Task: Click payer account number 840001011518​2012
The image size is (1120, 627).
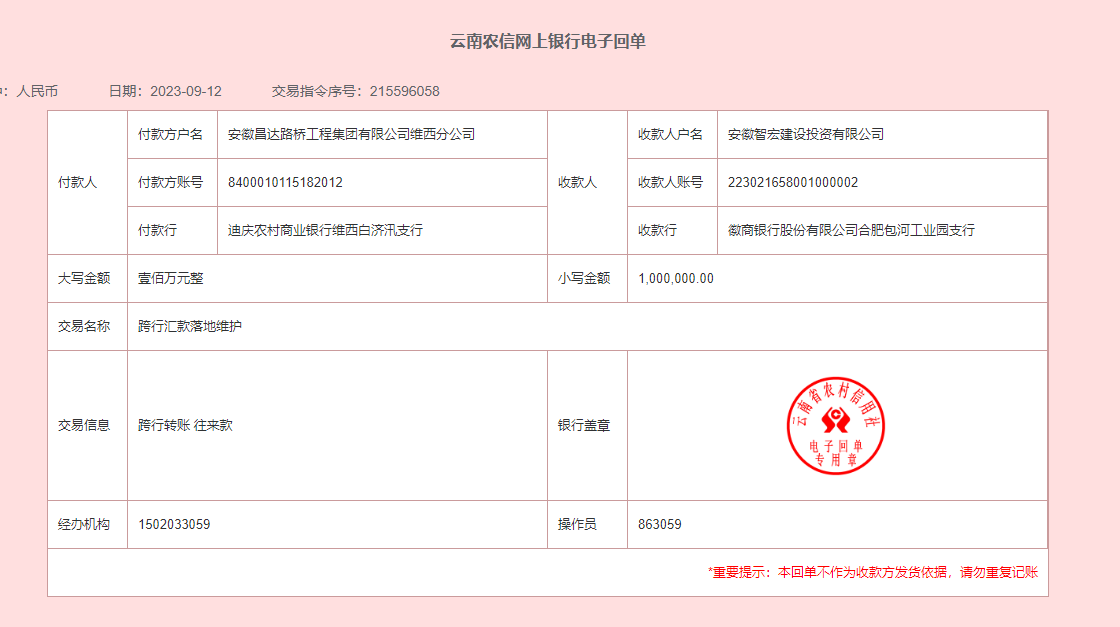Action: coord(285,182)
